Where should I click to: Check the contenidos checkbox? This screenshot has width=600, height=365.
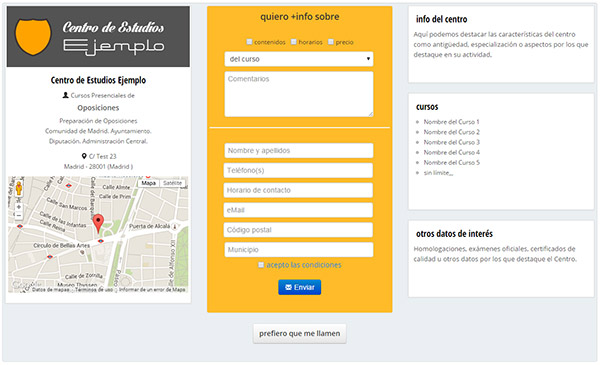tap(249, 42)
